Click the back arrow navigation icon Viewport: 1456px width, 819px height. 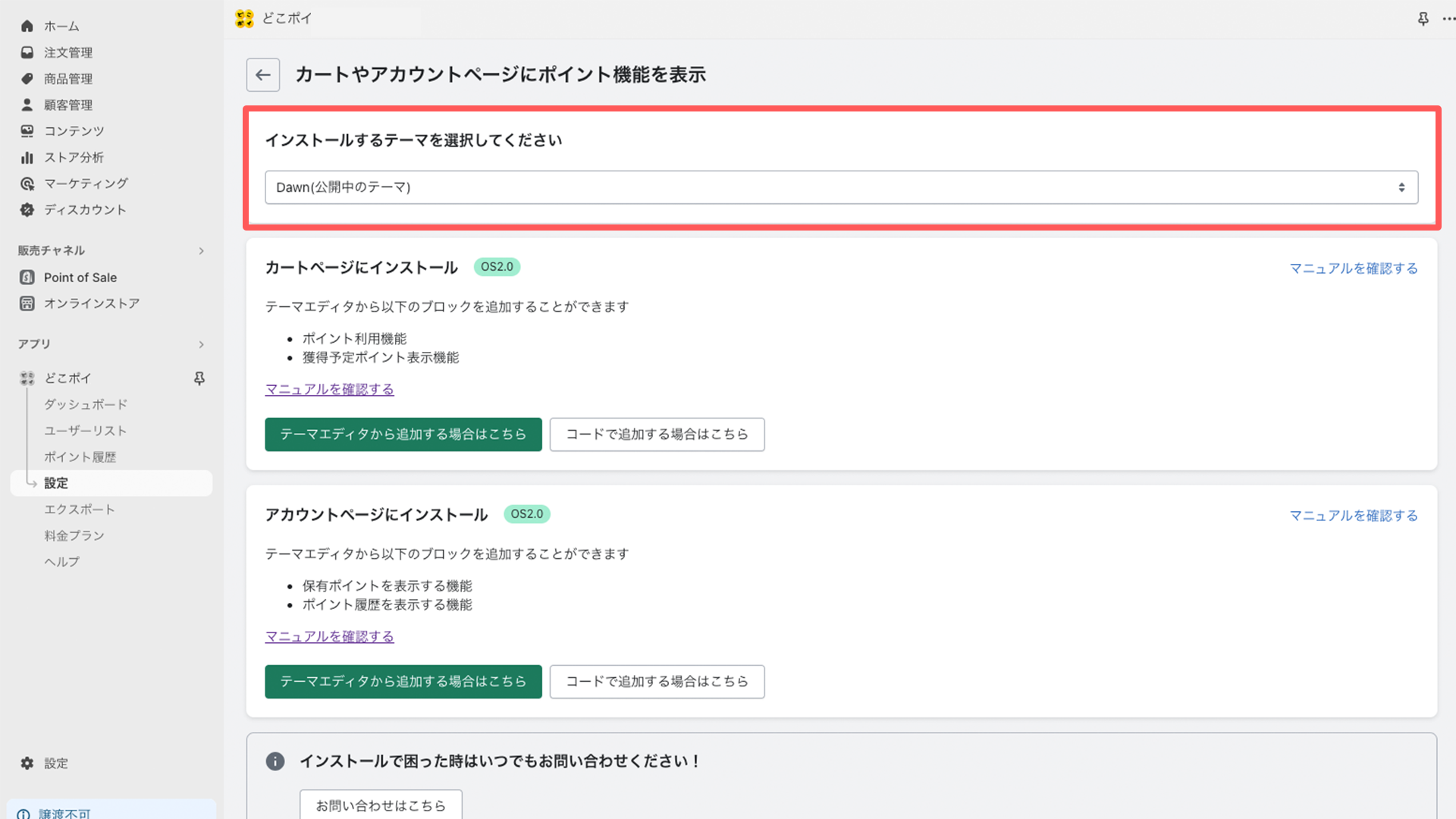click(x=262, y=75)
